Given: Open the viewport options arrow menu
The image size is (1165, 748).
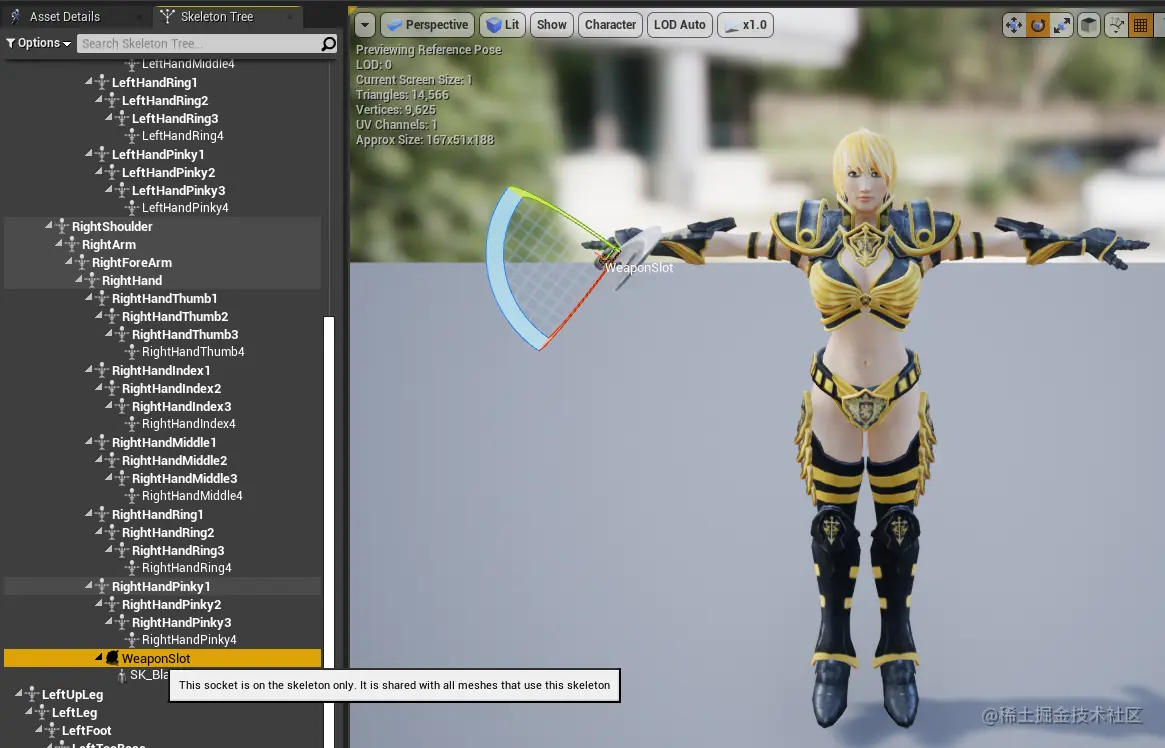Looking at the screenshot, I should [x=365, y=25].
